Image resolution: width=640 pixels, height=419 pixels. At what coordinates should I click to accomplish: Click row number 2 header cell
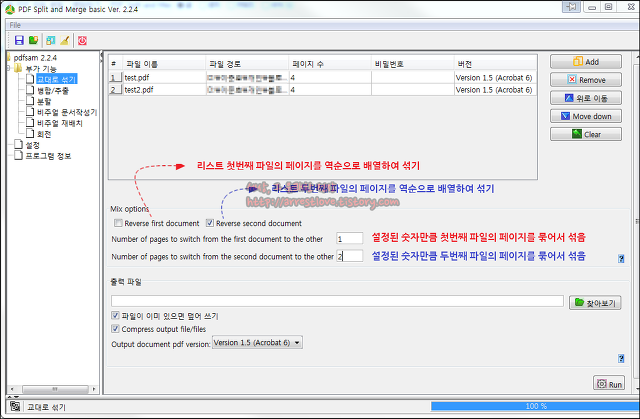coord(116,90)
